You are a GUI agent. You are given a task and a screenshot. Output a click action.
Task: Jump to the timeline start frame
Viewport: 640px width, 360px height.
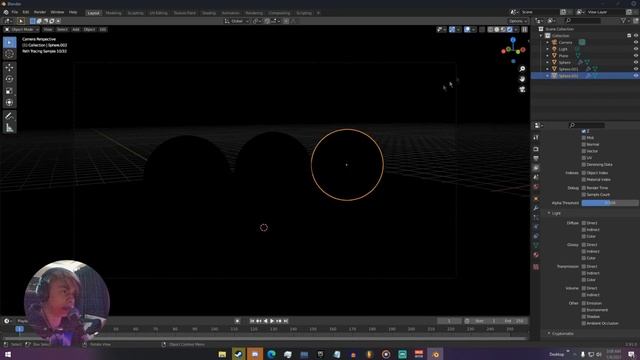[252, 321]
